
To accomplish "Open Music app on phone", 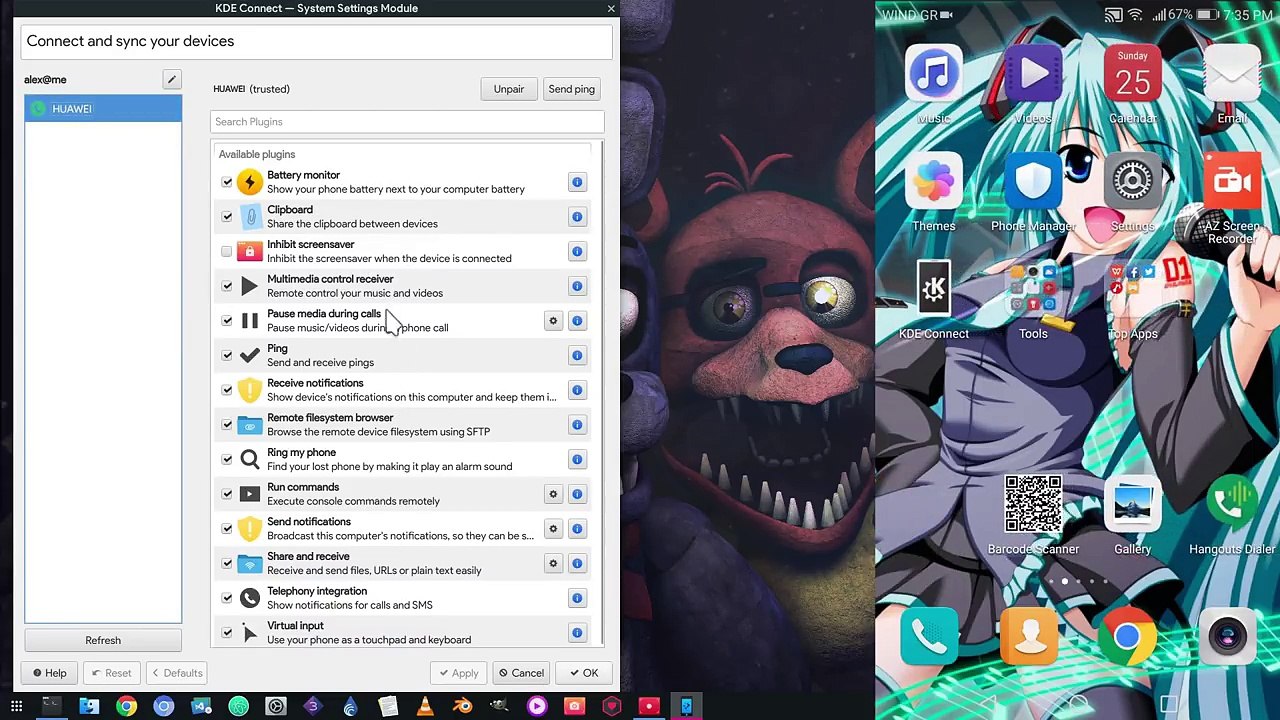I will pos(934,85).
